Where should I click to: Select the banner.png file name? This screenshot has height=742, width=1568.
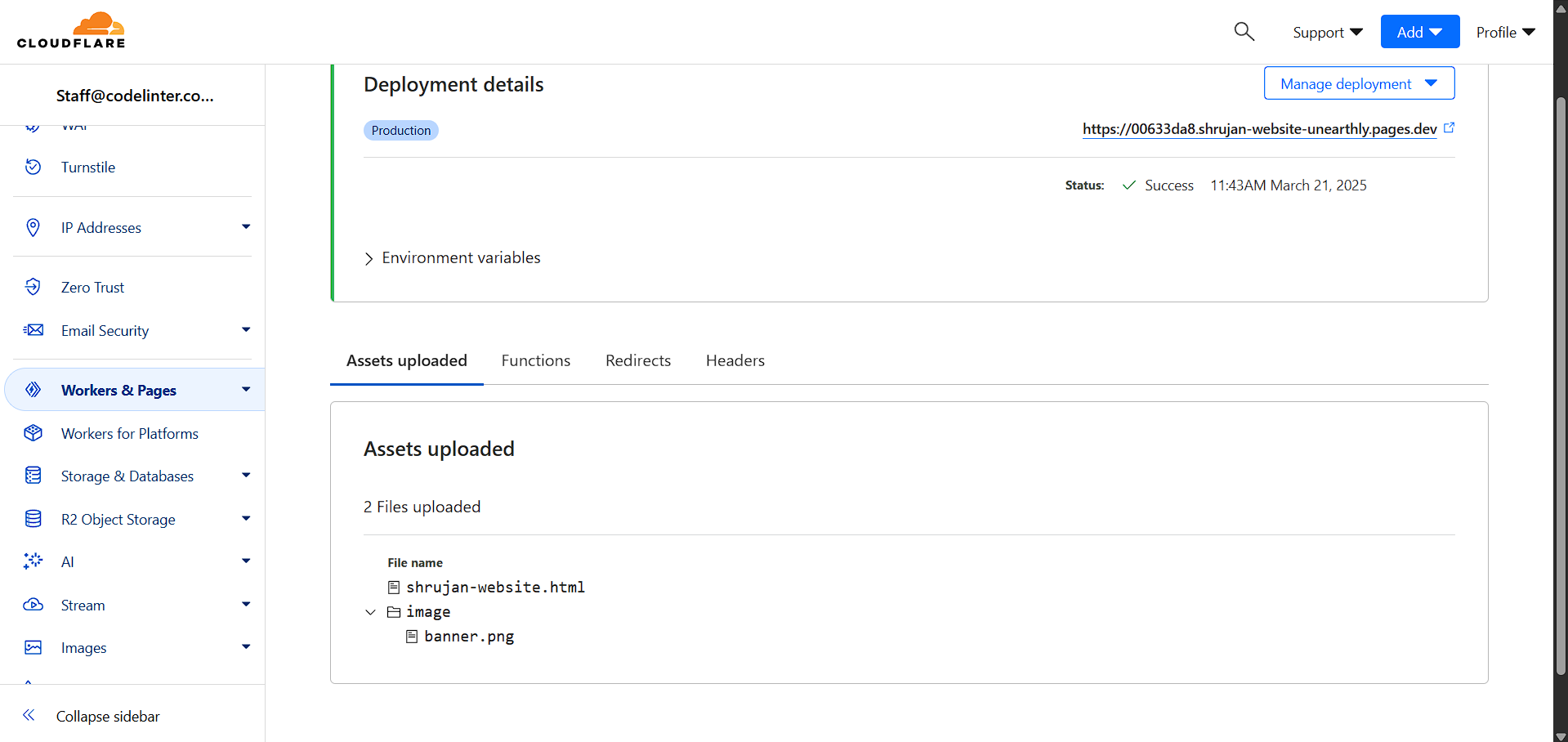pyautogui.click(x=469, y=637)
